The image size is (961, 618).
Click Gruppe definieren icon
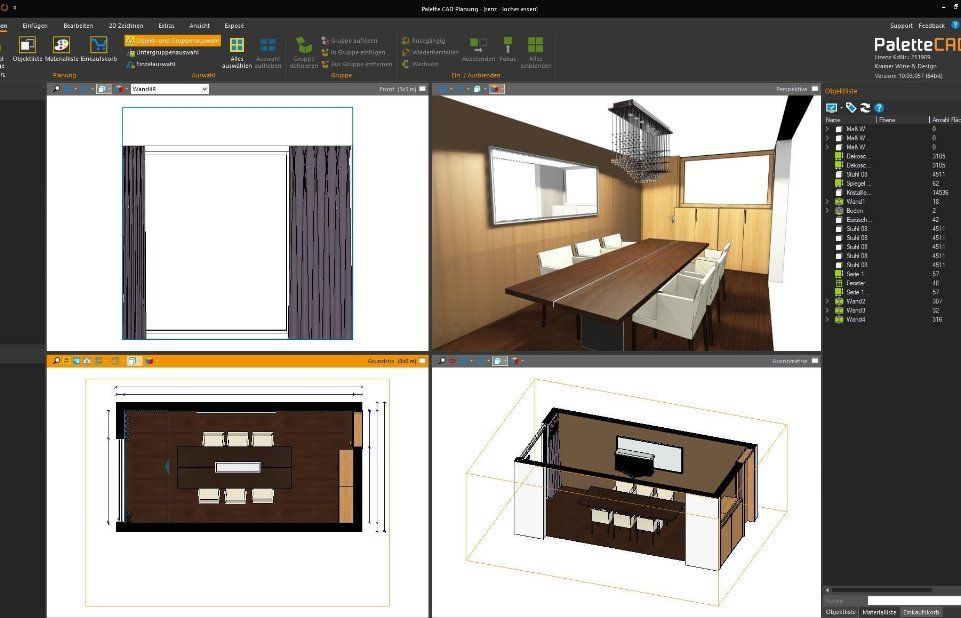point(304,46)
